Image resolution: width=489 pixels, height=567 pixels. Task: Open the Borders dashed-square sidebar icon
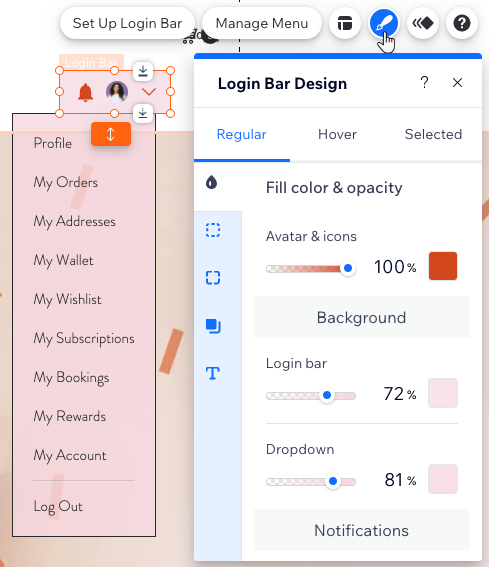pyautogui.click(x=213, y=230)
